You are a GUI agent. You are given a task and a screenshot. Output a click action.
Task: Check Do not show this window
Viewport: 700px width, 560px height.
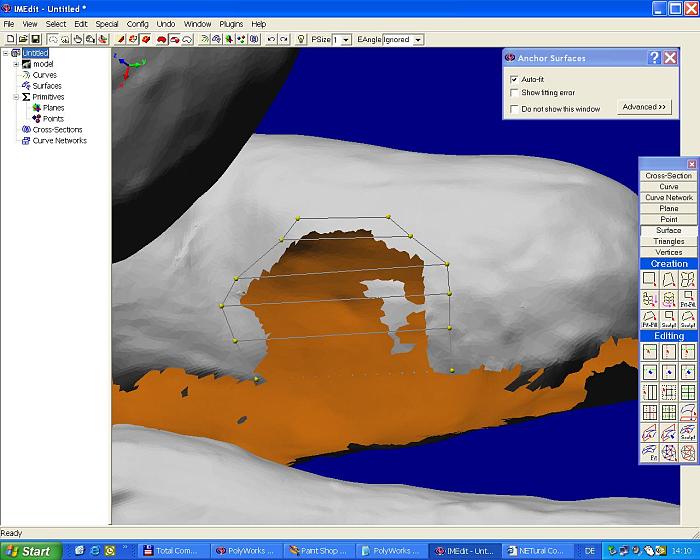[x=514, y=108]
